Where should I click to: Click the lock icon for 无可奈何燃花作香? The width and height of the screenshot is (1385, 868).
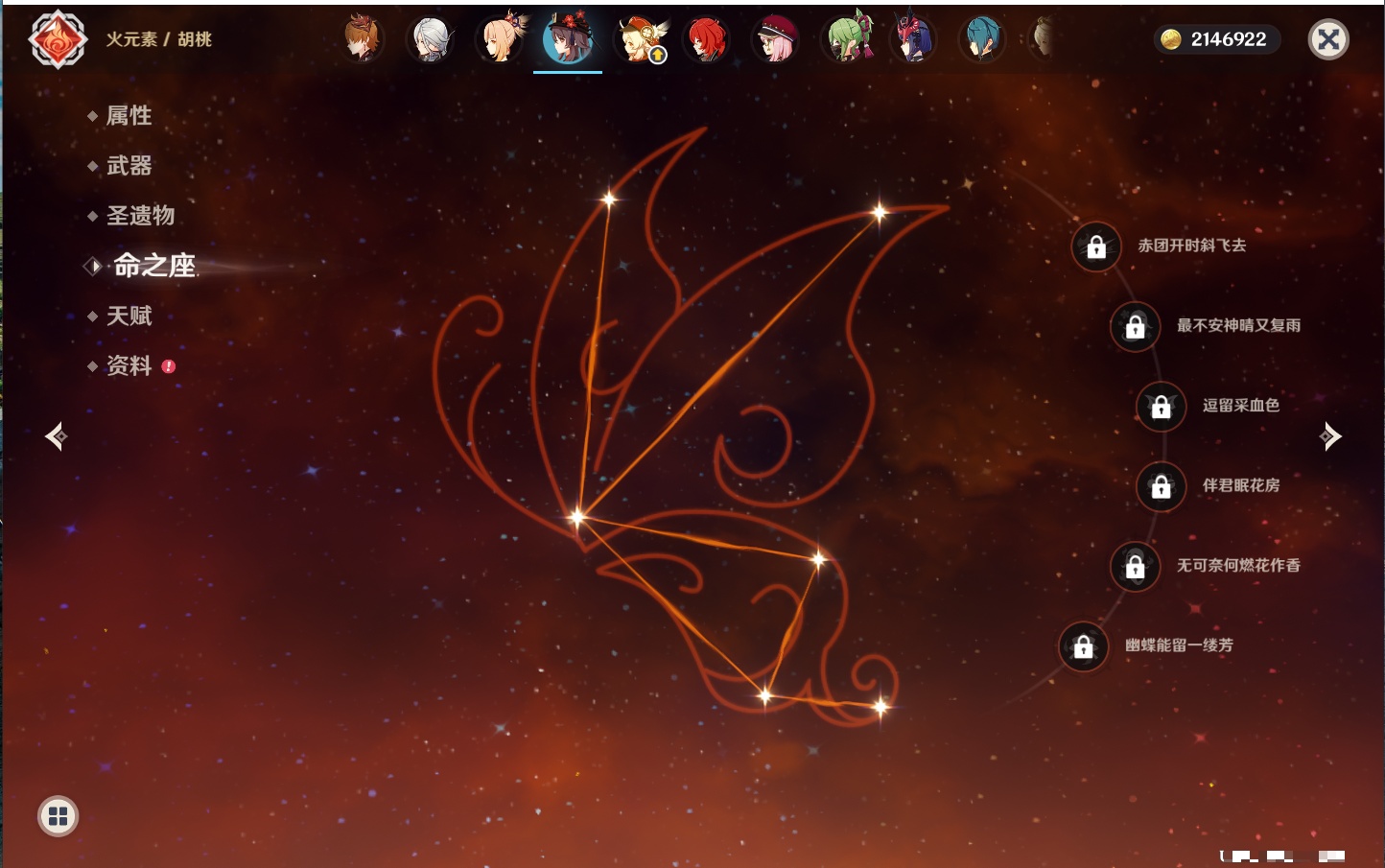tap(1136, 566)
